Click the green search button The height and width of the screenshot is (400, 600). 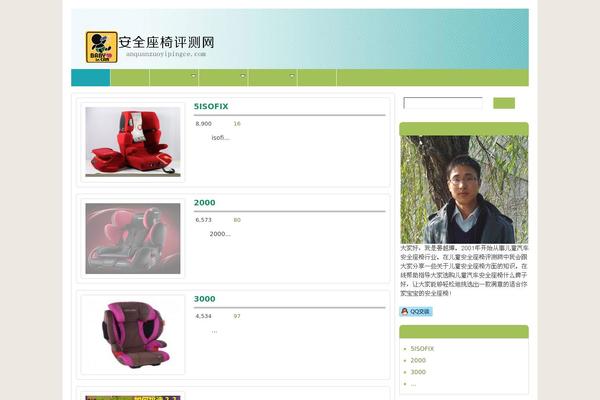pos(504,103)
